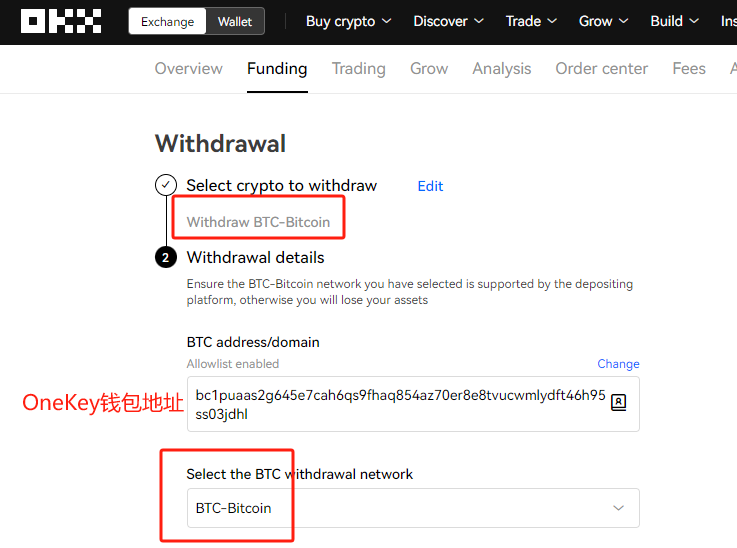Viewport: 737px width, 548px height.
Task: Open the Overview tab
Action: tap(188, 69)
